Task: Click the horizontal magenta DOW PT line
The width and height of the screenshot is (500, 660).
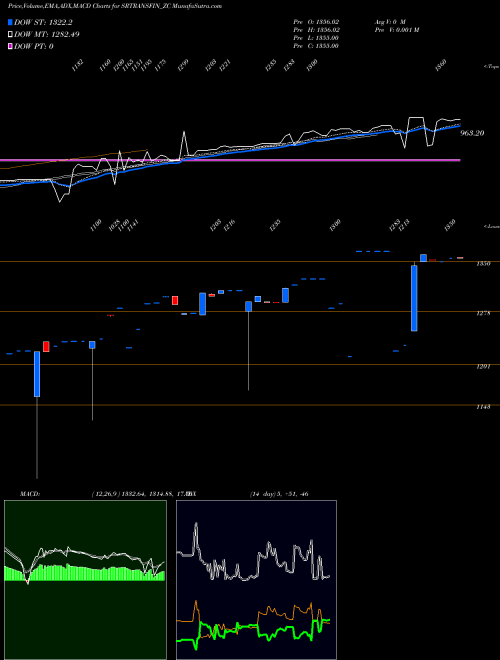Action: pos(230,160)
